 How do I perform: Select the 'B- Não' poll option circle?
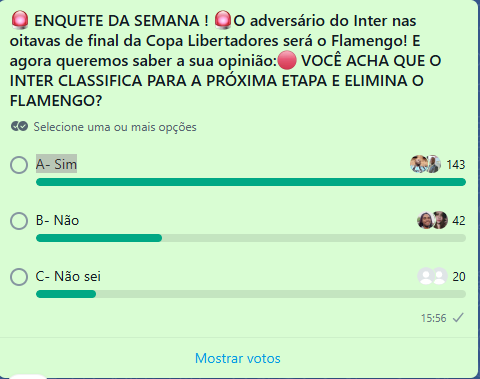19,221
